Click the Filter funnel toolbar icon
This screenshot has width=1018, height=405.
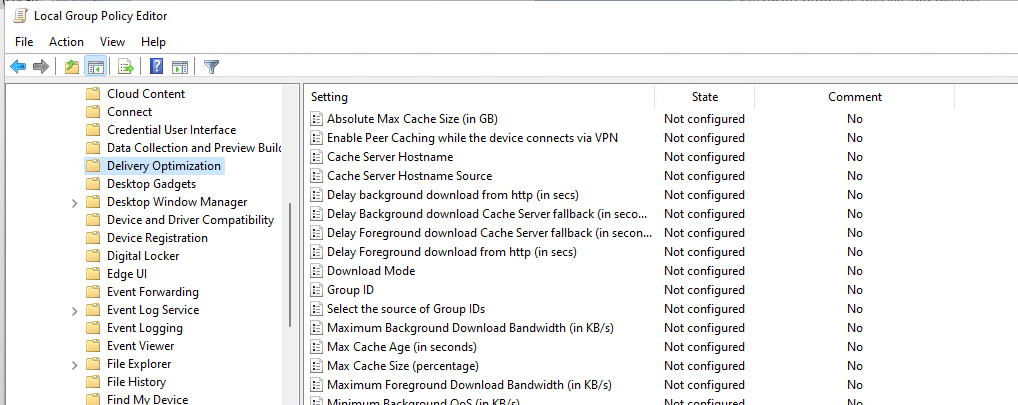(212, 66)
